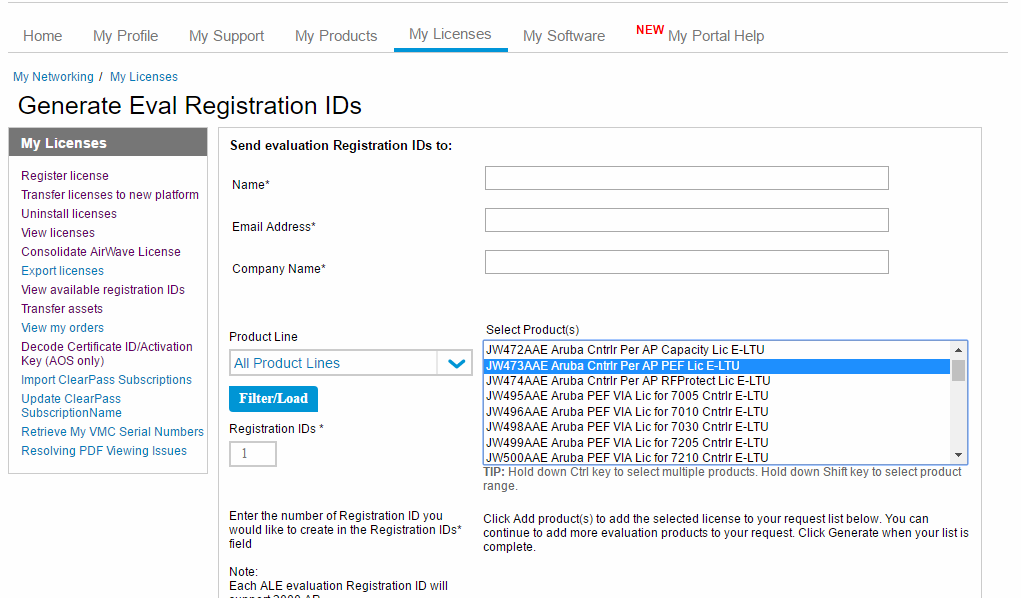Focus the Company Name input field
The width and height of the screenshot is (1021, 598).
click(686, 262)
